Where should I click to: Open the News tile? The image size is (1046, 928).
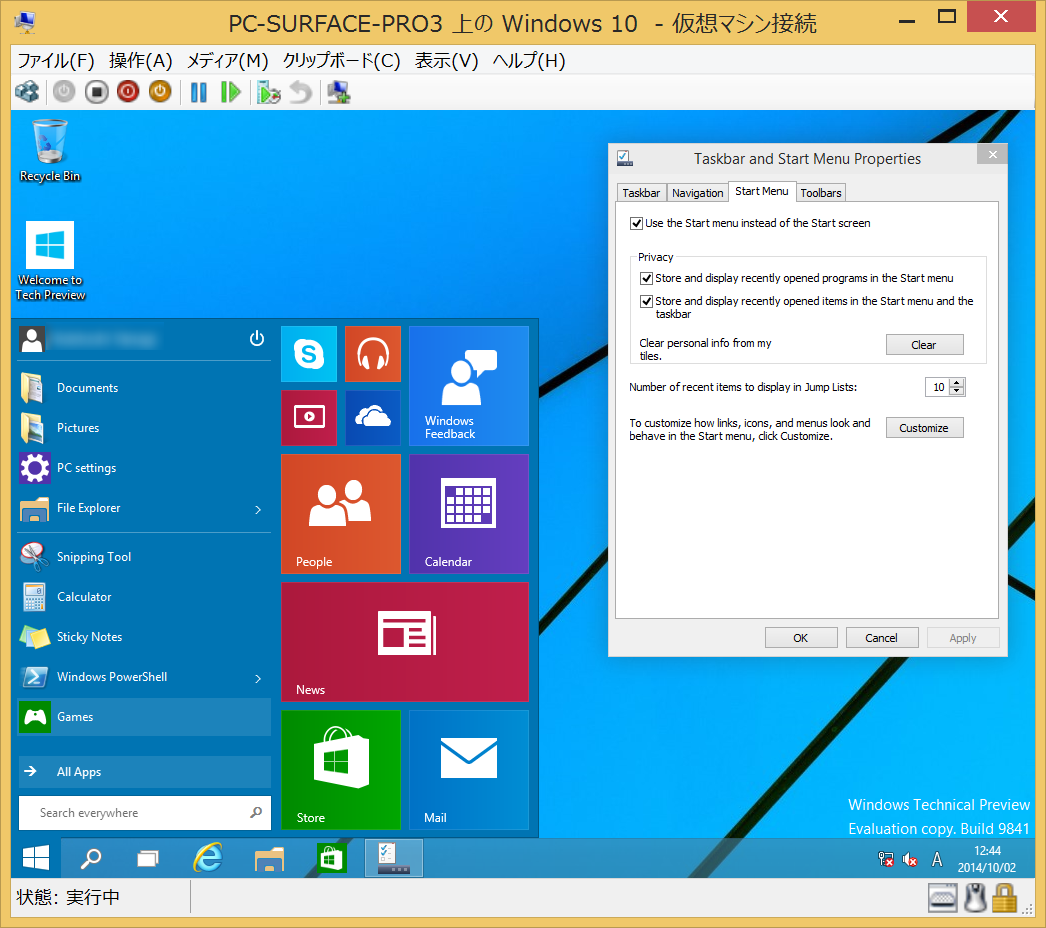tap(405, 642)
